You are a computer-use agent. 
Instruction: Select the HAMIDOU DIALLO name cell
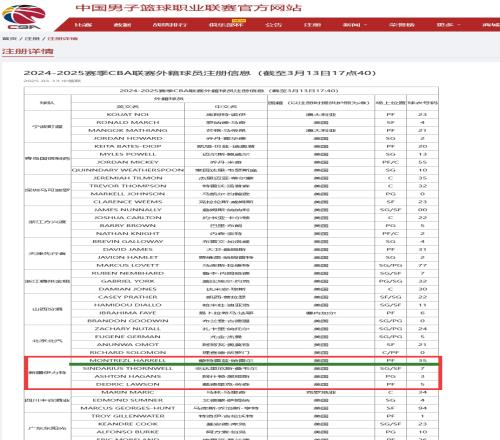[128, 305]
